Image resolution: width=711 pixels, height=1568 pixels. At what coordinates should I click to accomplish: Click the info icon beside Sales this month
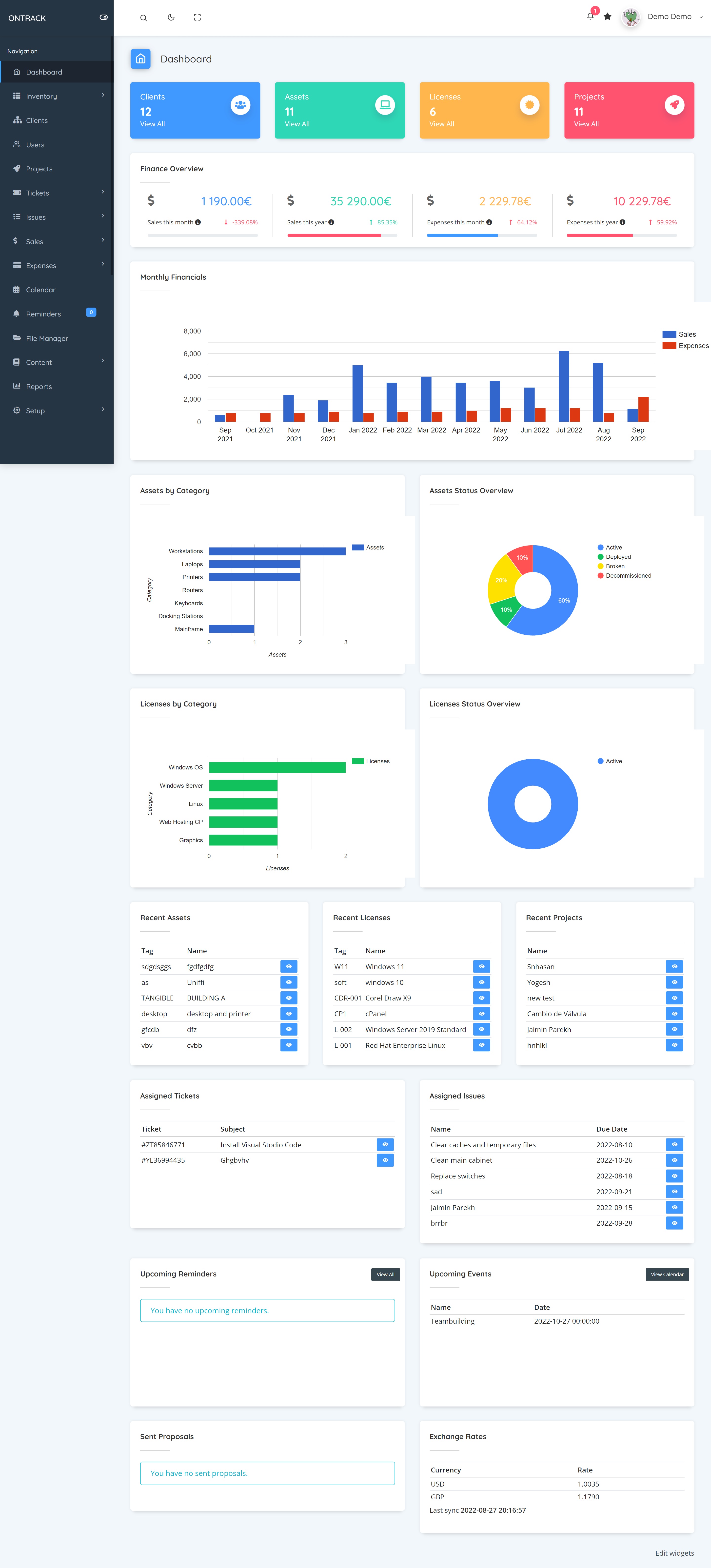click(x=198, y=222)
